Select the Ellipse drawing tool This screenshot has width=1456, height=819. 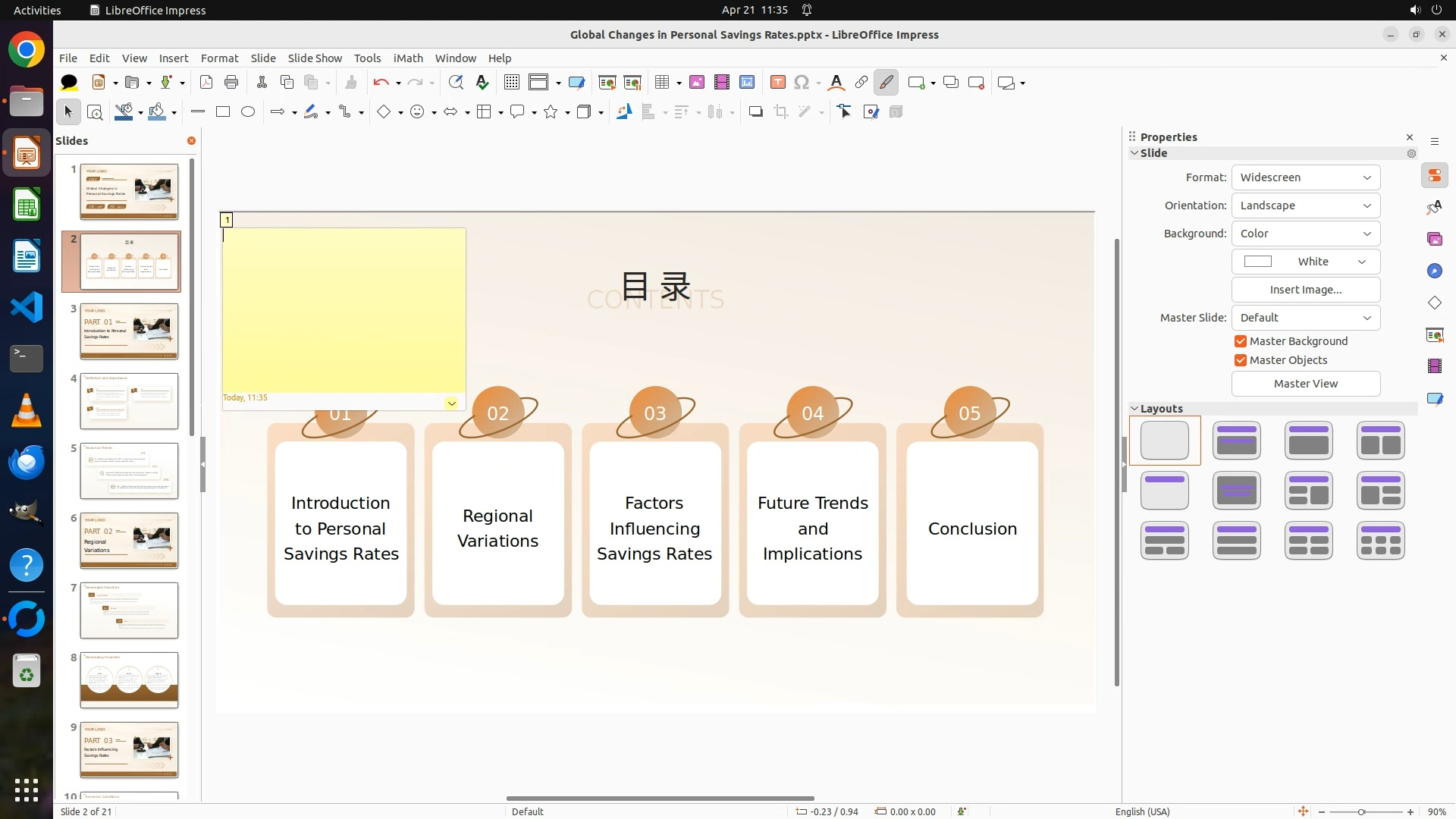click(x=248, y=112)
